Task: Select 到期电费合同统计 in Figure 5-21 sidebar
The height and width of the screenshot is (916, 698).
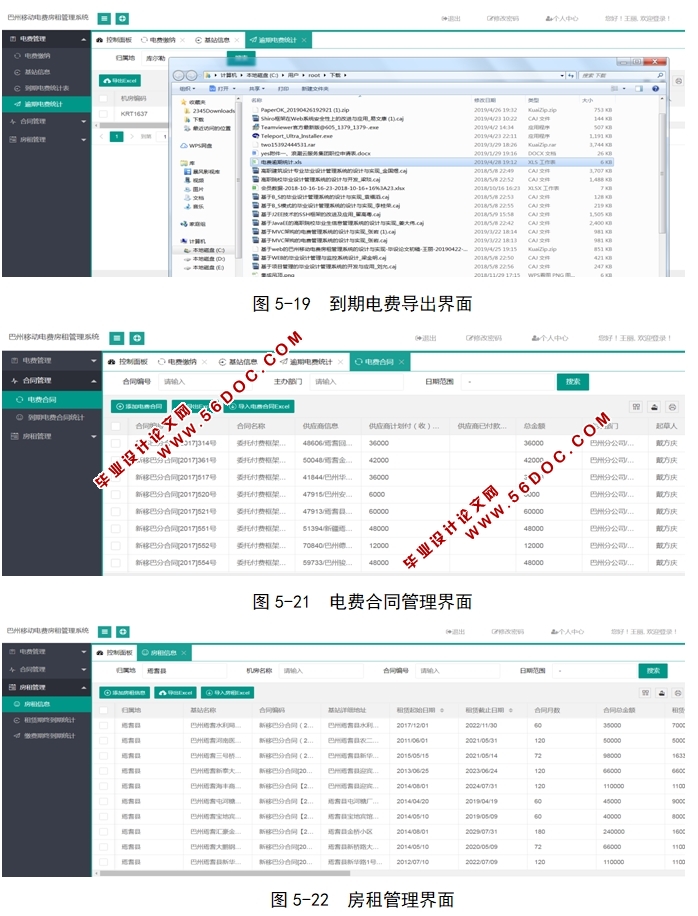Action: click(x=51, y=418)
